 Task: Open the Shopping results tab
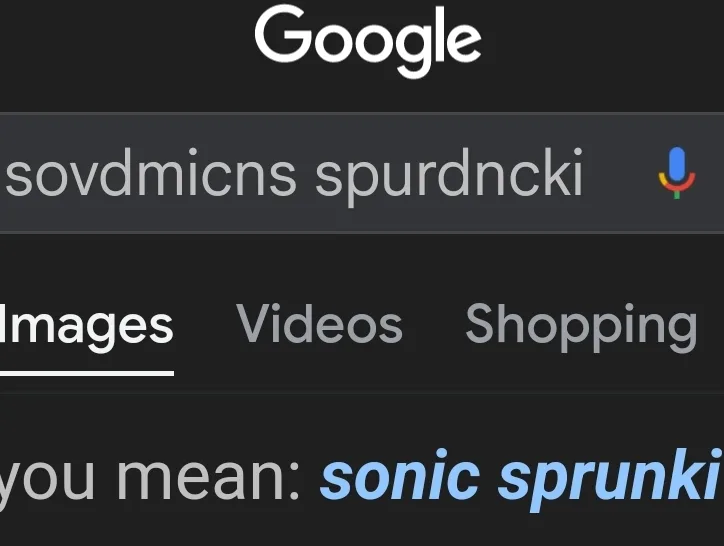581,328
